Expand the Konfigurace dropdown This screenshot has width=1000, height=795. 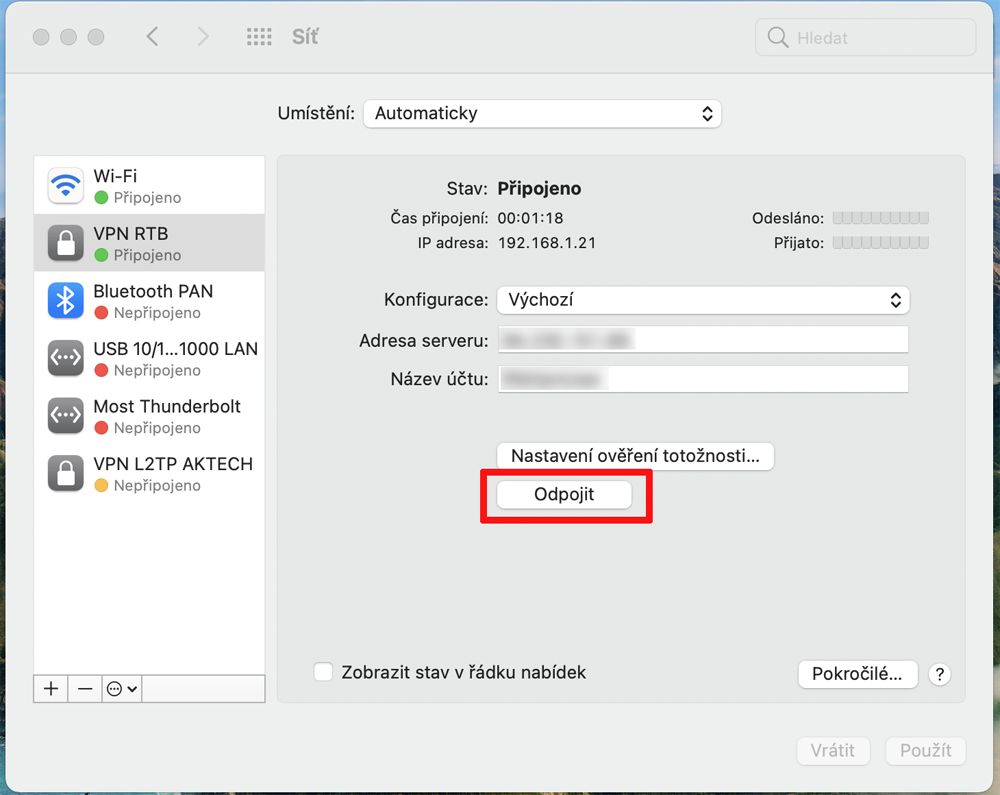point(703,299)
